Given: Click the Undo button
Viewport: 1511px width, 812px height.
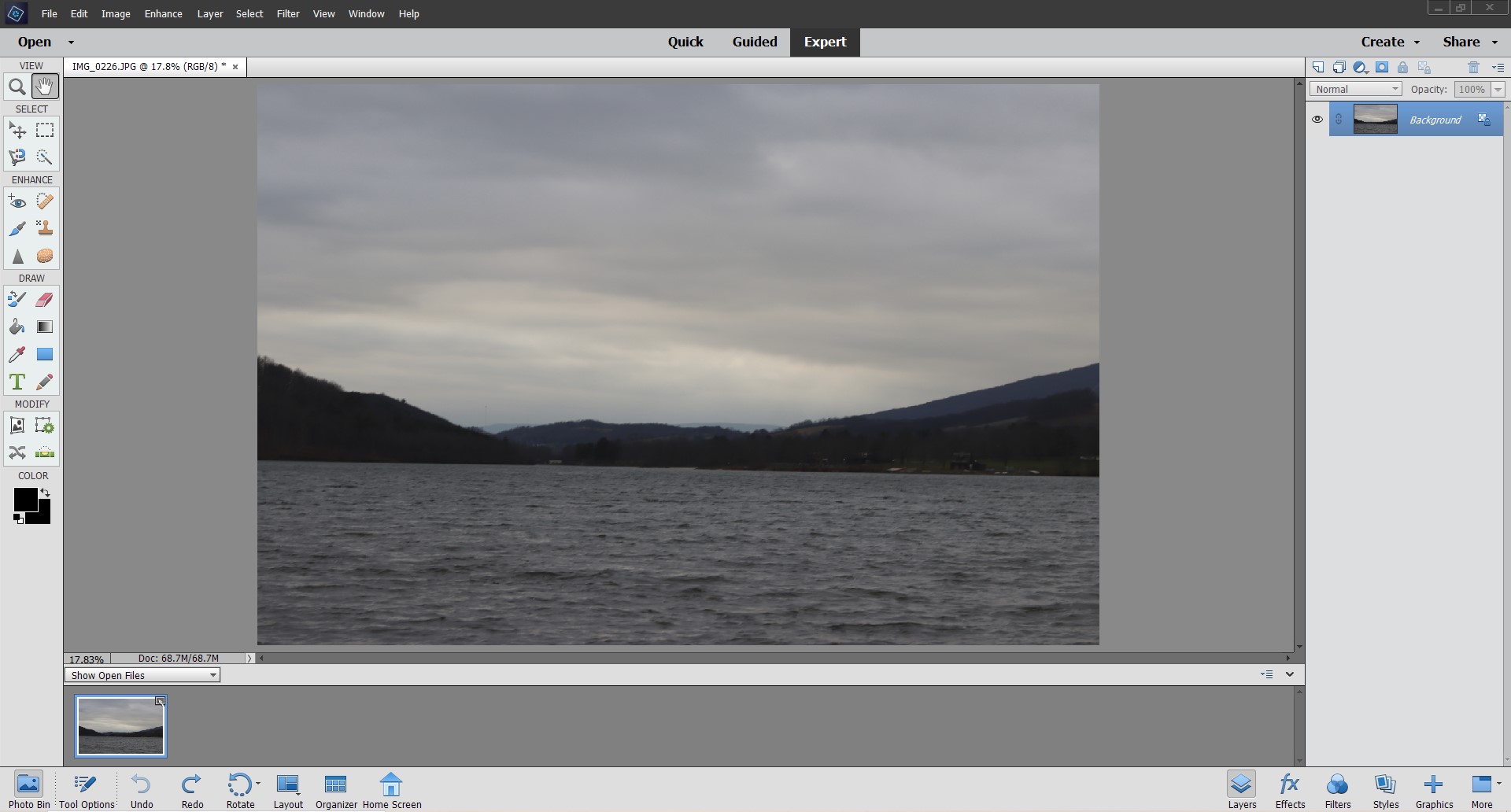Looking at the screenshot, I should click(x=142, y=791).
